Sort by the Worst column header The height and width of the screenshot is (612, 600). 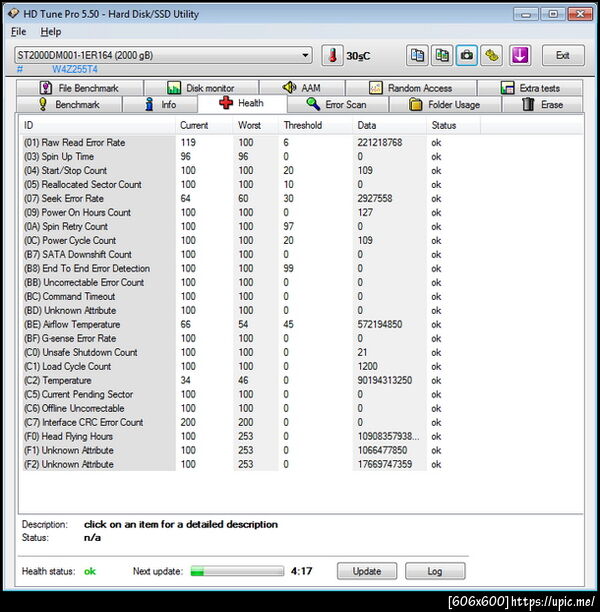pos(256,125)
